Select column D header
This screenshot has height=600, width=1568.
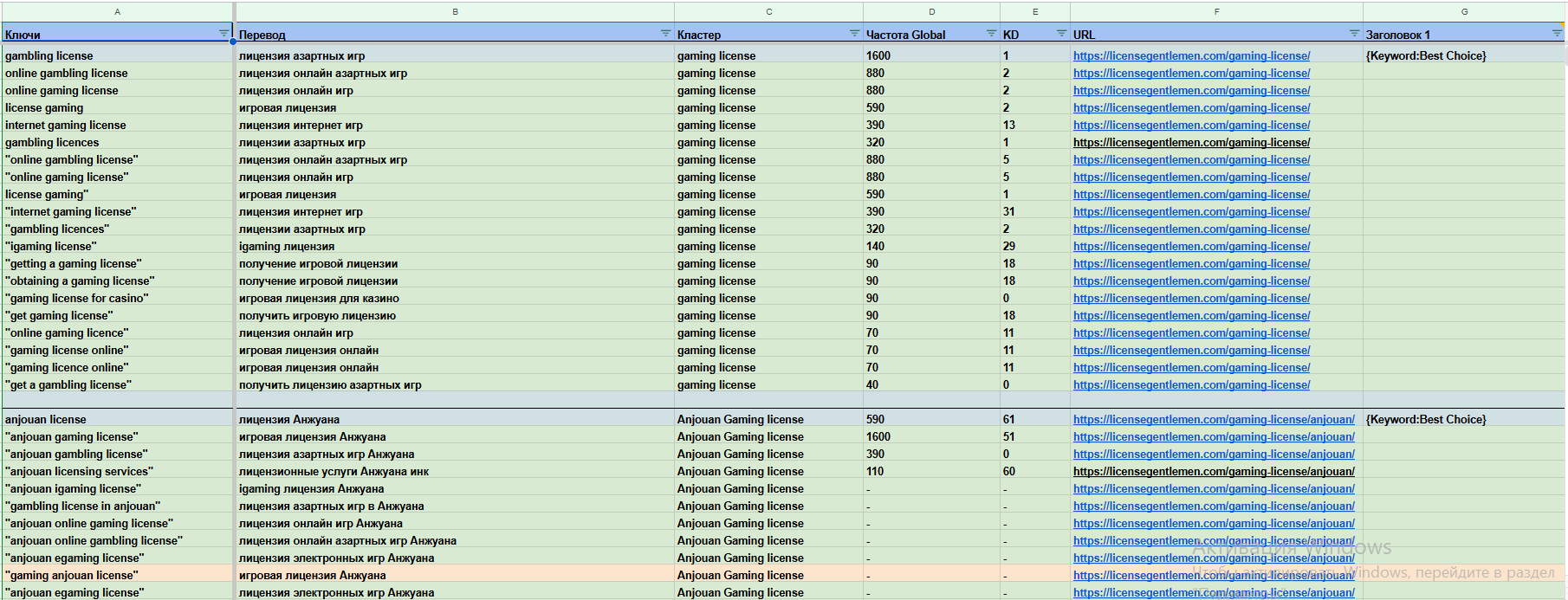(x=931, y=11)
